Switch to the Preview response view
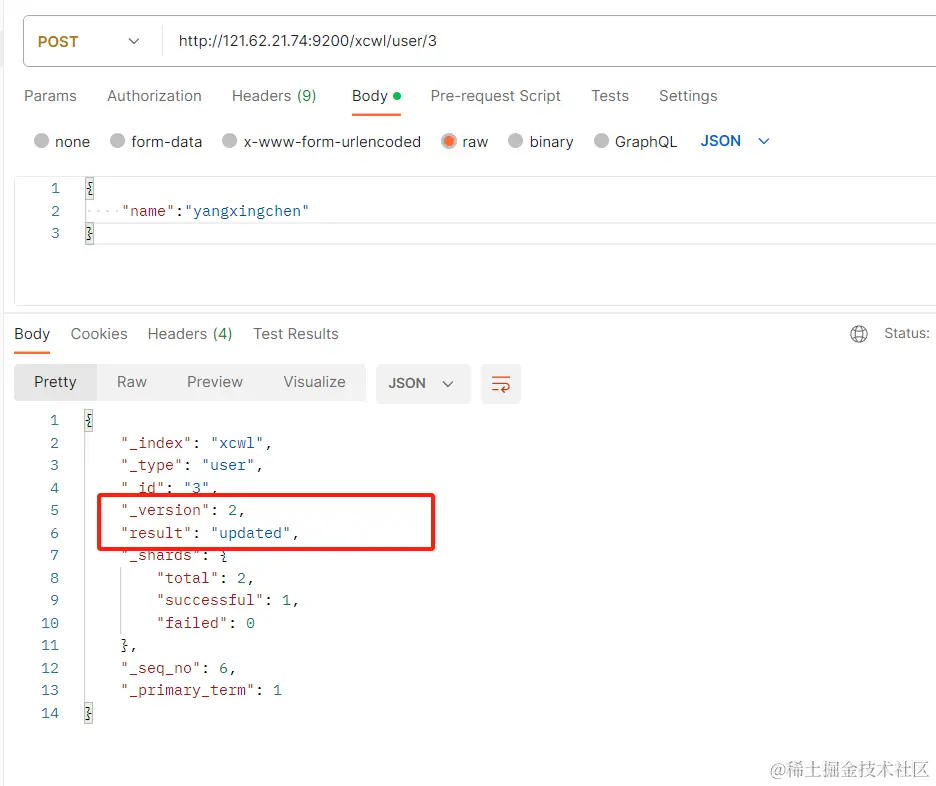 [x=215, y=382]
